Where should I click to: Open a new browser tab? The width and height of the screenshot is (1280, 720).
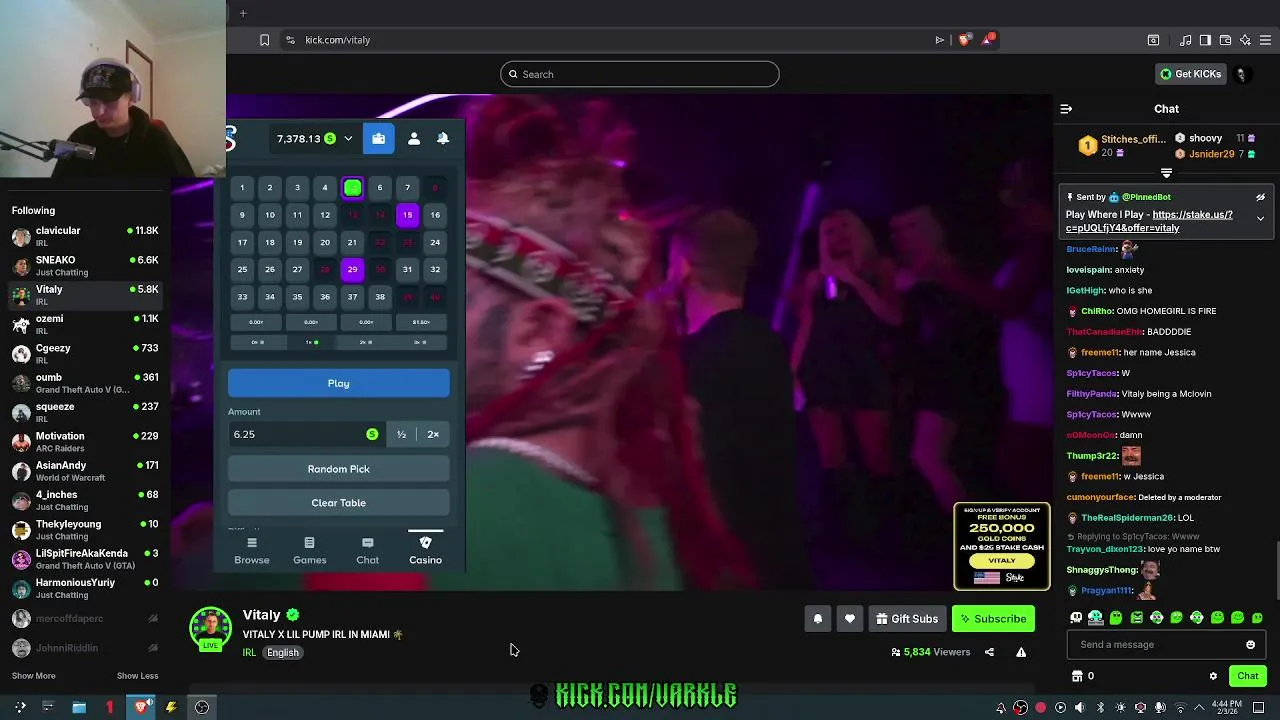point(243,13)
